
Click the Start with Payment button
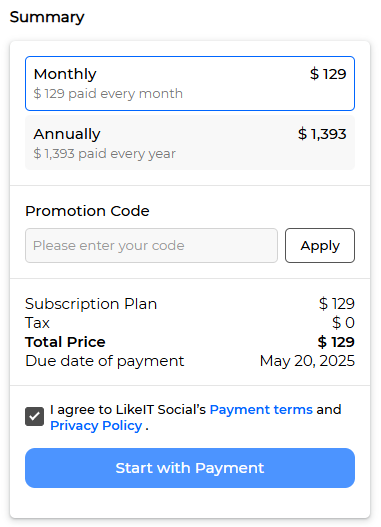(x=190, y=468)
